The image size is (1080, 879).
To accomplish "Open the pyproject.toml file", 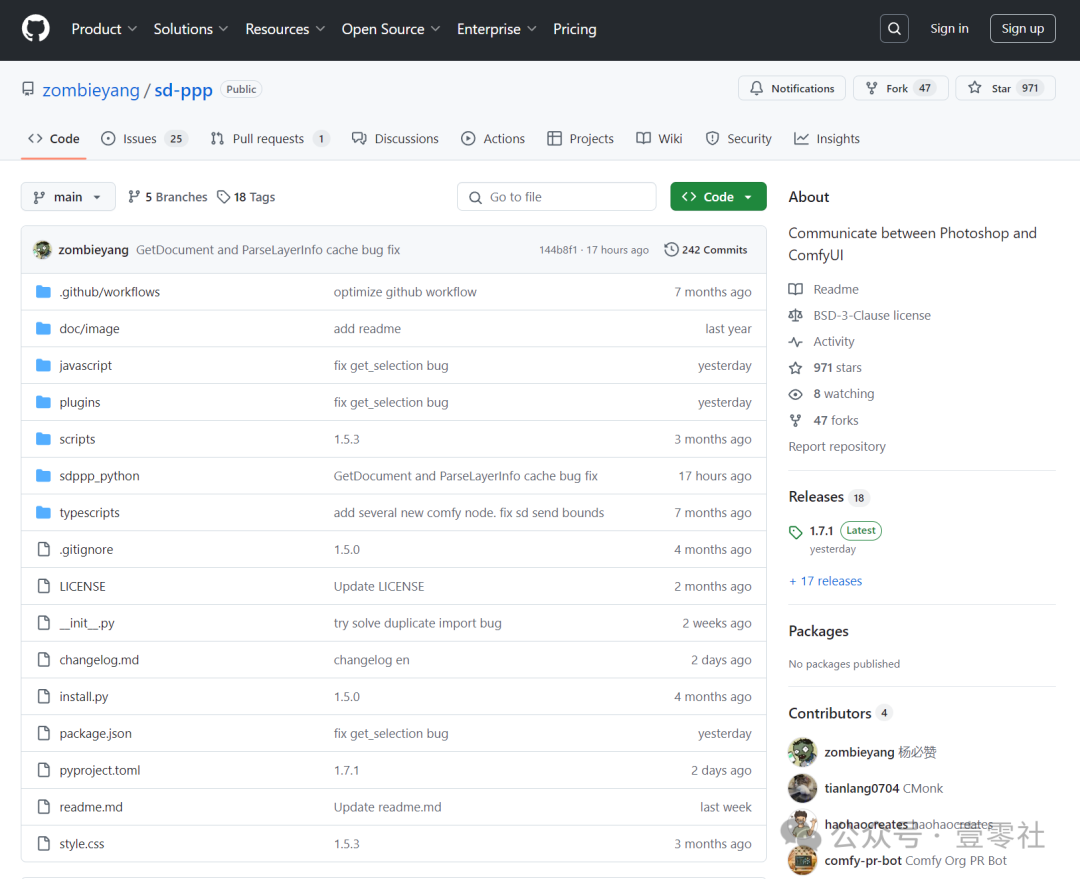I will 100,770.
